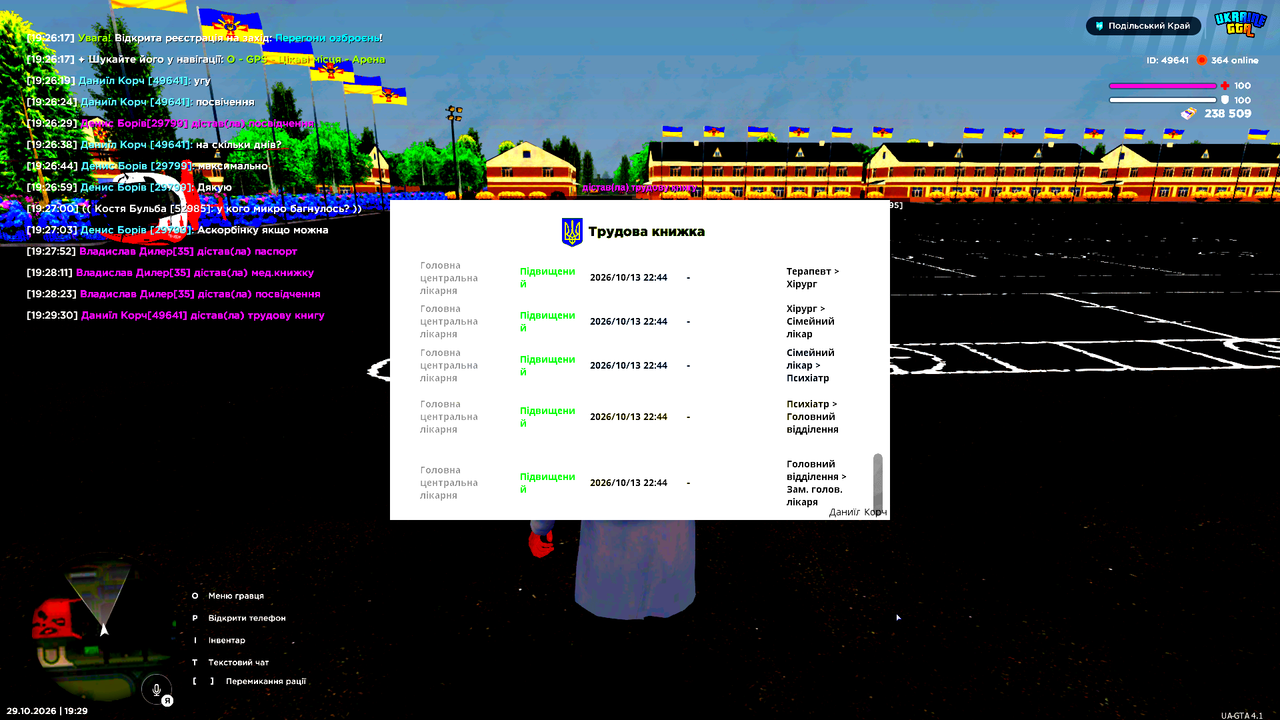1280x720 pixels.
Task: Click the date and time 29.10.2026 | 19:29
Action: pyautogui.click(x=47, y=711)
